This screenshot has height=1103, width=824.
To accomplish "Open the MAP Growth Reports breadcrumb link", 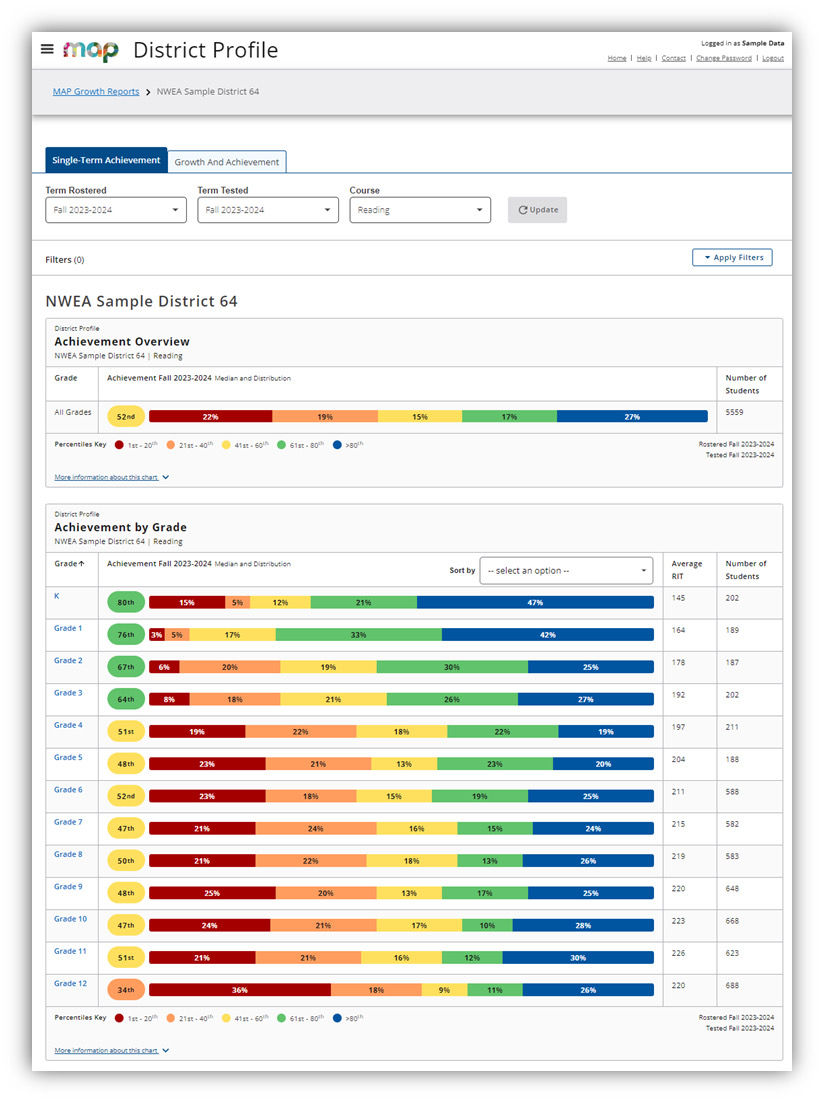I will tap(96, 92).
